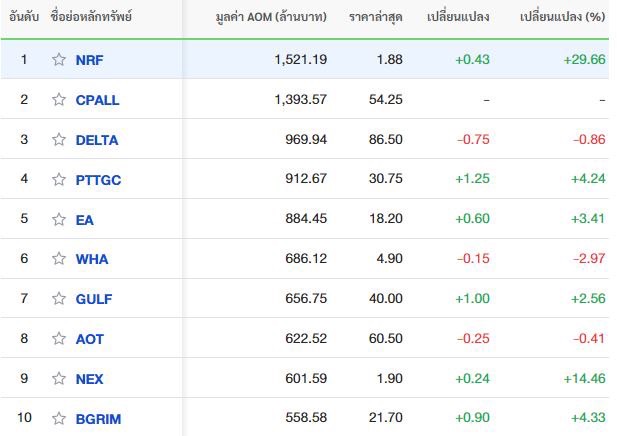Sort by เปลี่ยนแปลง (%) column header
This screenshot has width=617, height=436.
(562, 17)
